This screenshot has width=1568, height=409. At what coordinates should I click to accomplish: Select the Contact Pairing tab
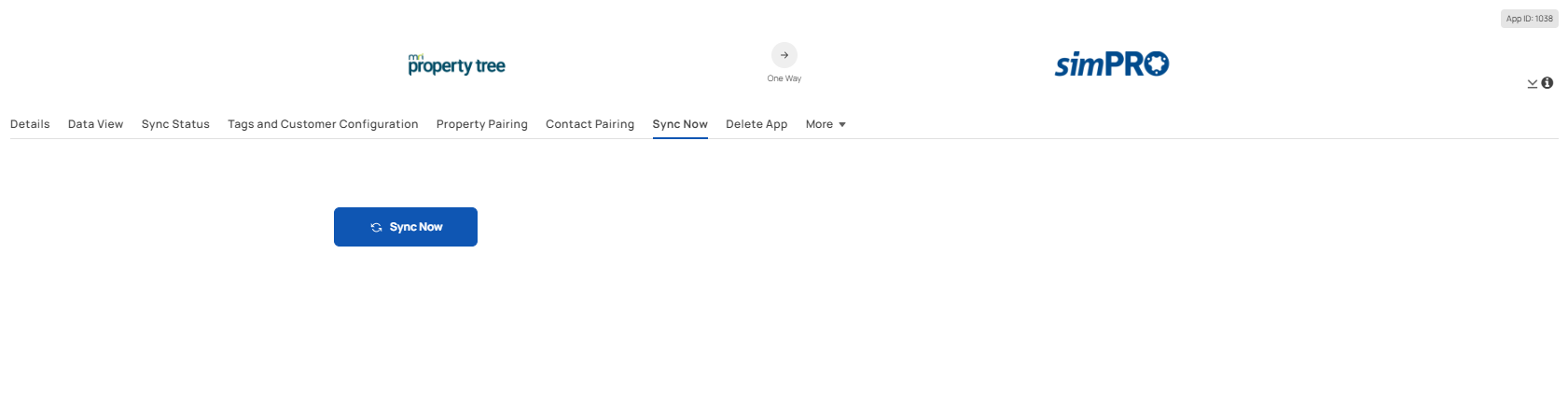590,124
